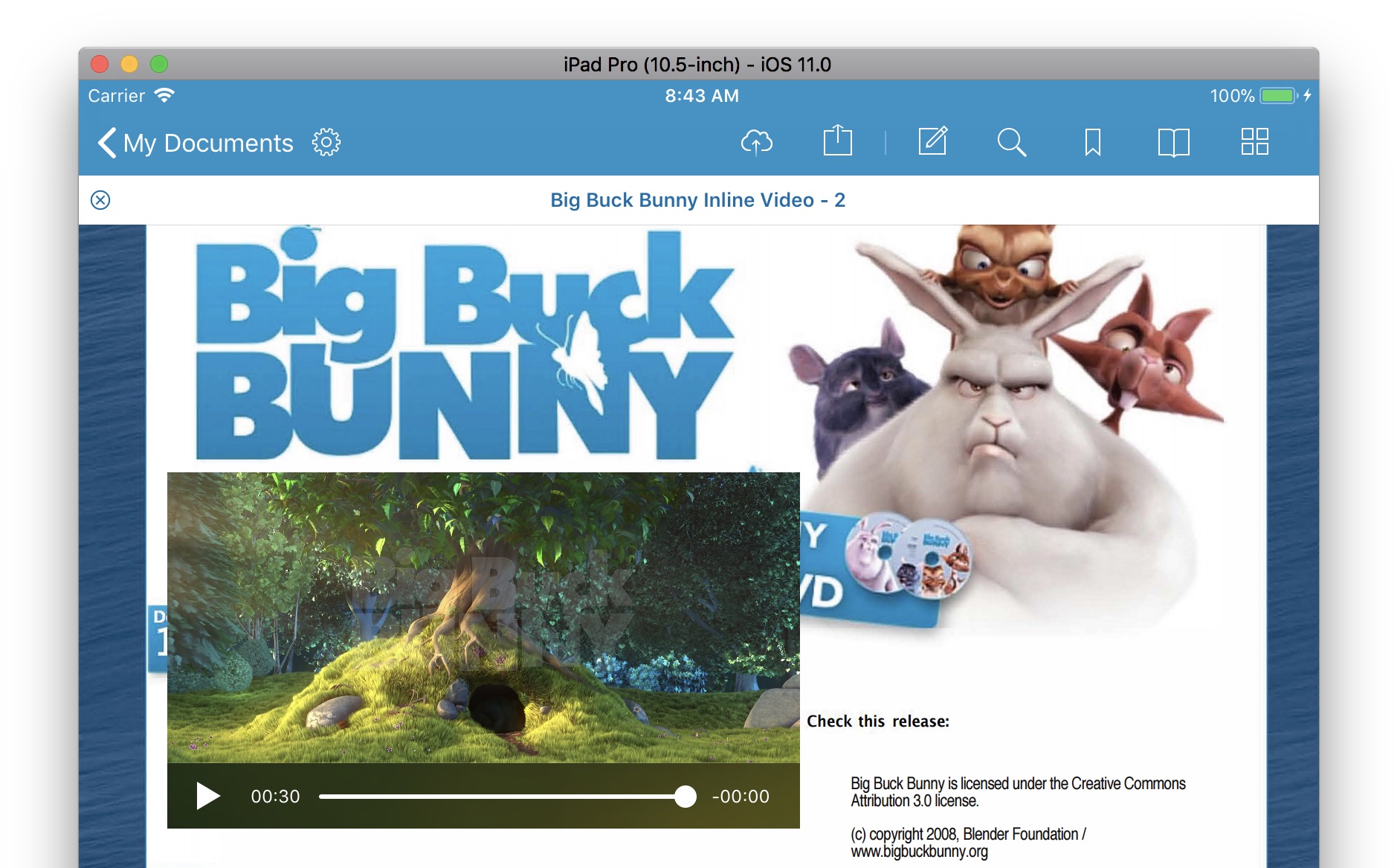
Task: Click the forest video frame
Action: coord(483,617)
